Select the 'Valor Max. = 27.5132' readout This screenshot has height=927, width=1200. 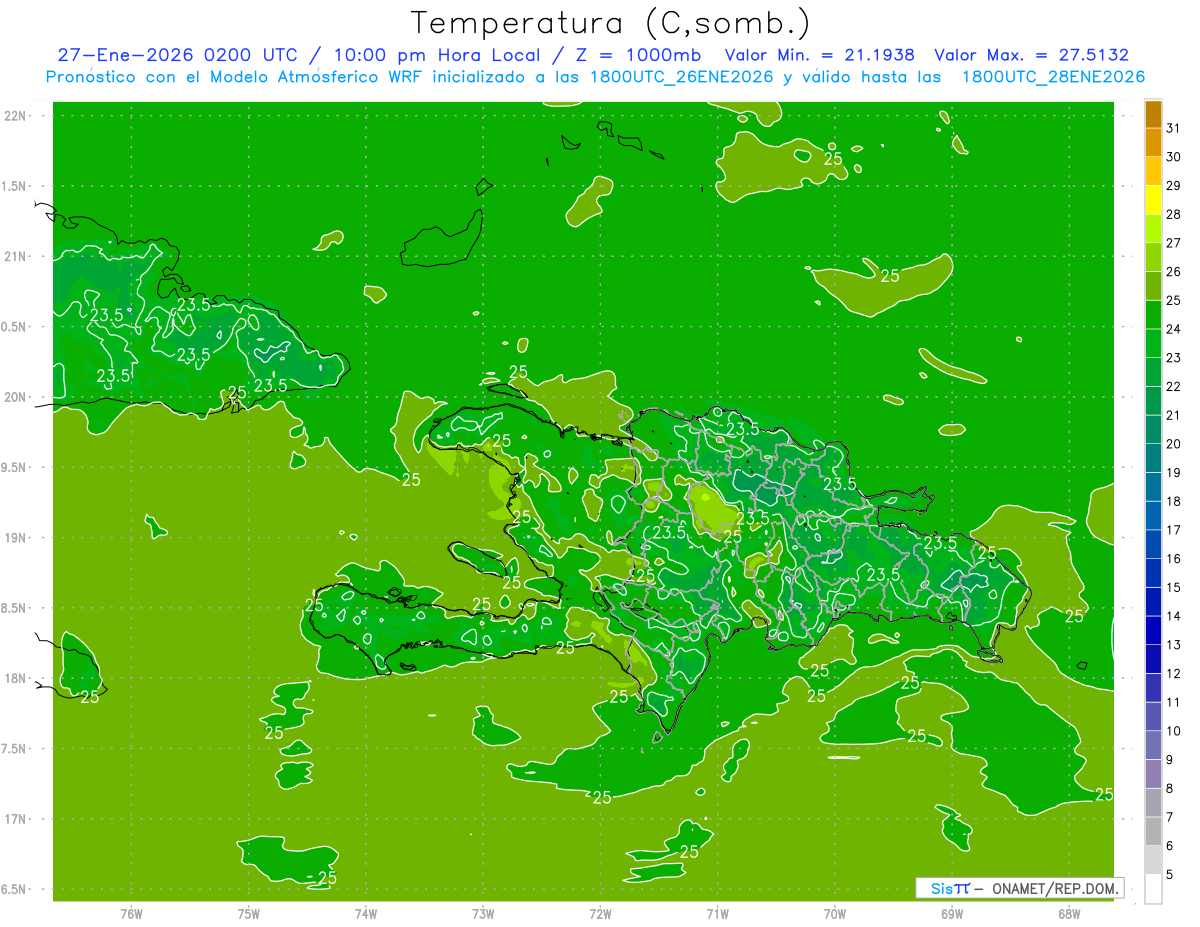[1031, 56]
